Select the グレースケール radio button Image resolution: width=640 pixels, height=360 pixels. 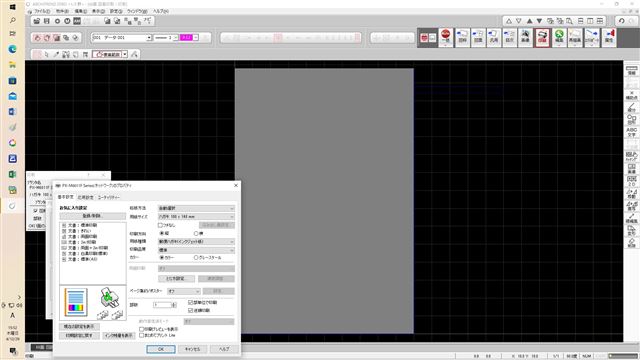coord(196,258)
